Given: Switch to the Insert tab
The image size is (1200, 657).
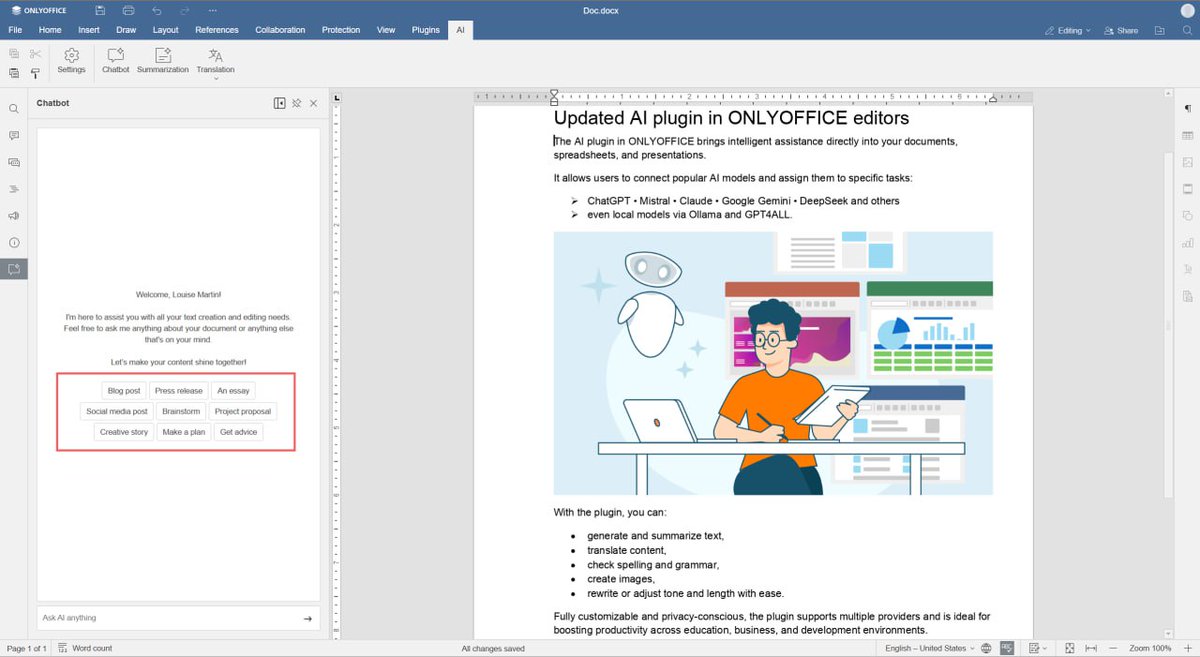Looking at the screenshot, I should pyautogui.click(x=89, y=30).
